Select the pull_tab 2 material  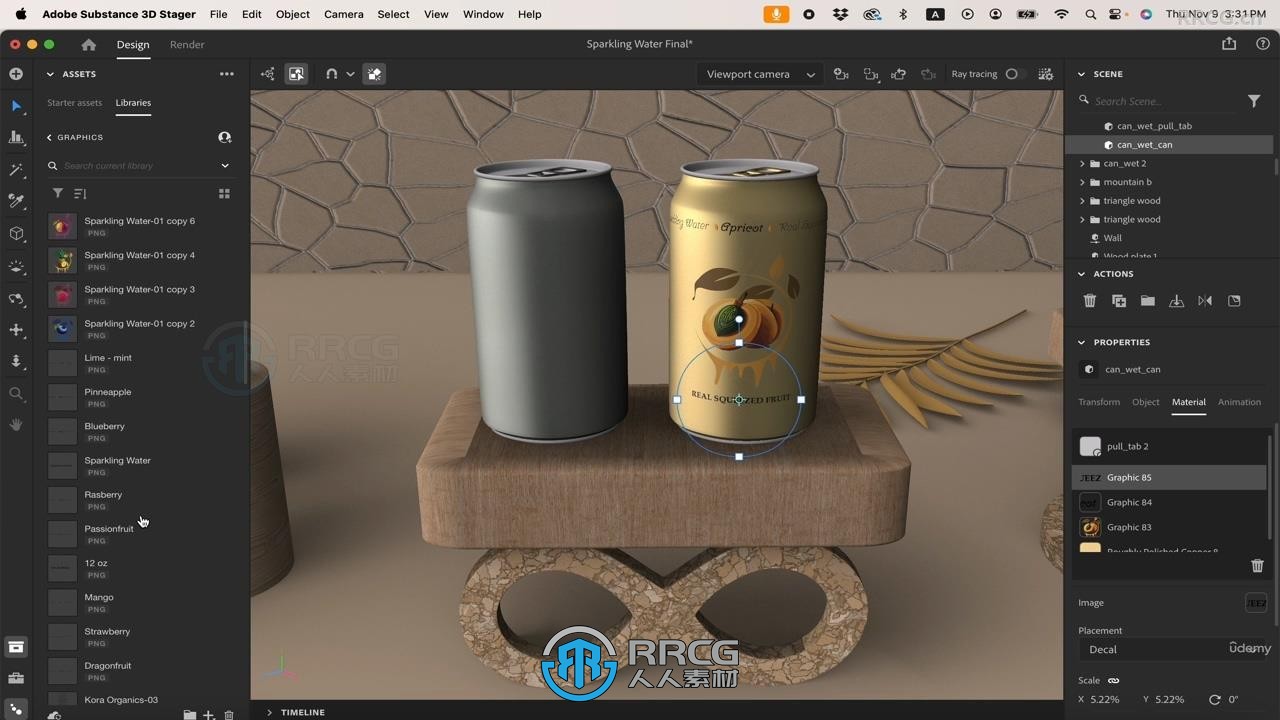(x=1170, y=446)
